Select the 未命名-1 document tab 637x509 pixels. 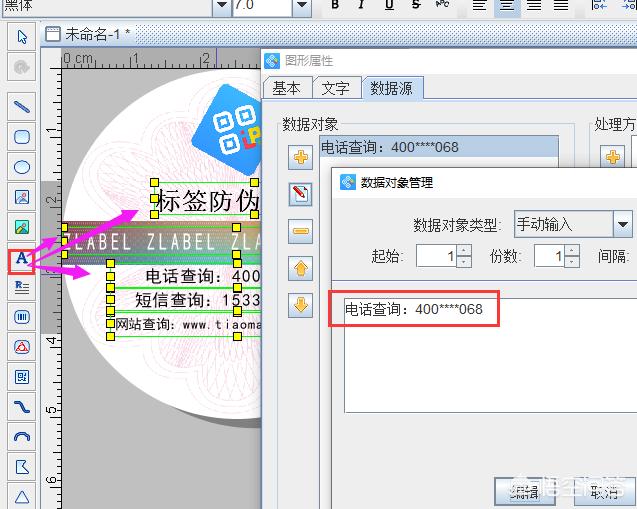89,35
